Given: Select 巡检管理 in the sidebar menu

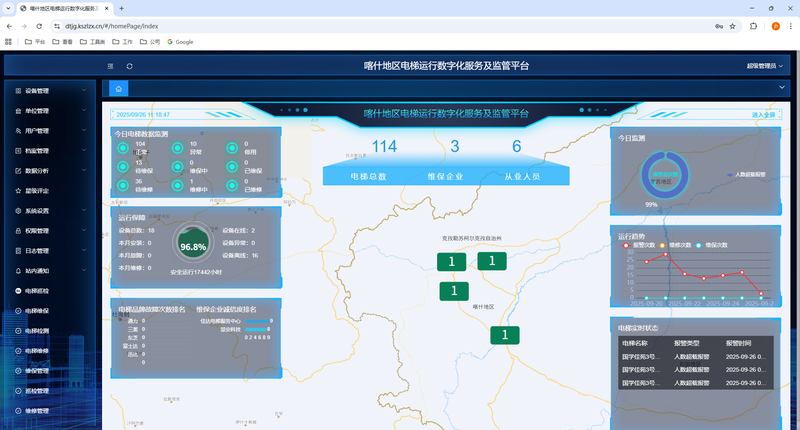Looking at the screenshot, I should 37,390.
